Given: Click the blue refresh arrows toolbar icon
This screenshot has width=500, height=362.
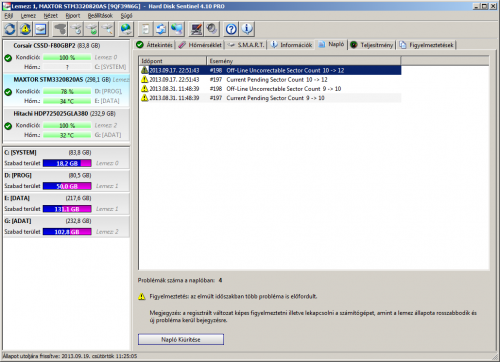Looking at the screenshot, I should pos(10,29).
